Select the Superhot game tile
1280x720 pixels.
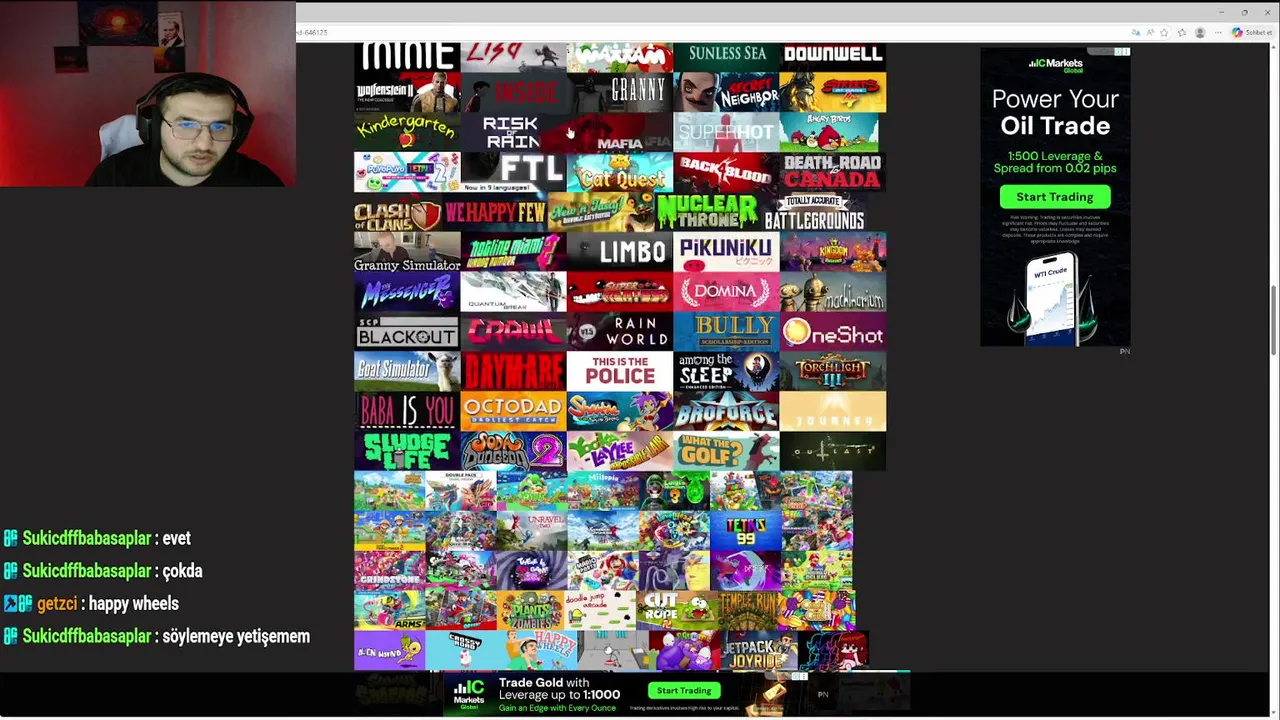coord(726,132)
